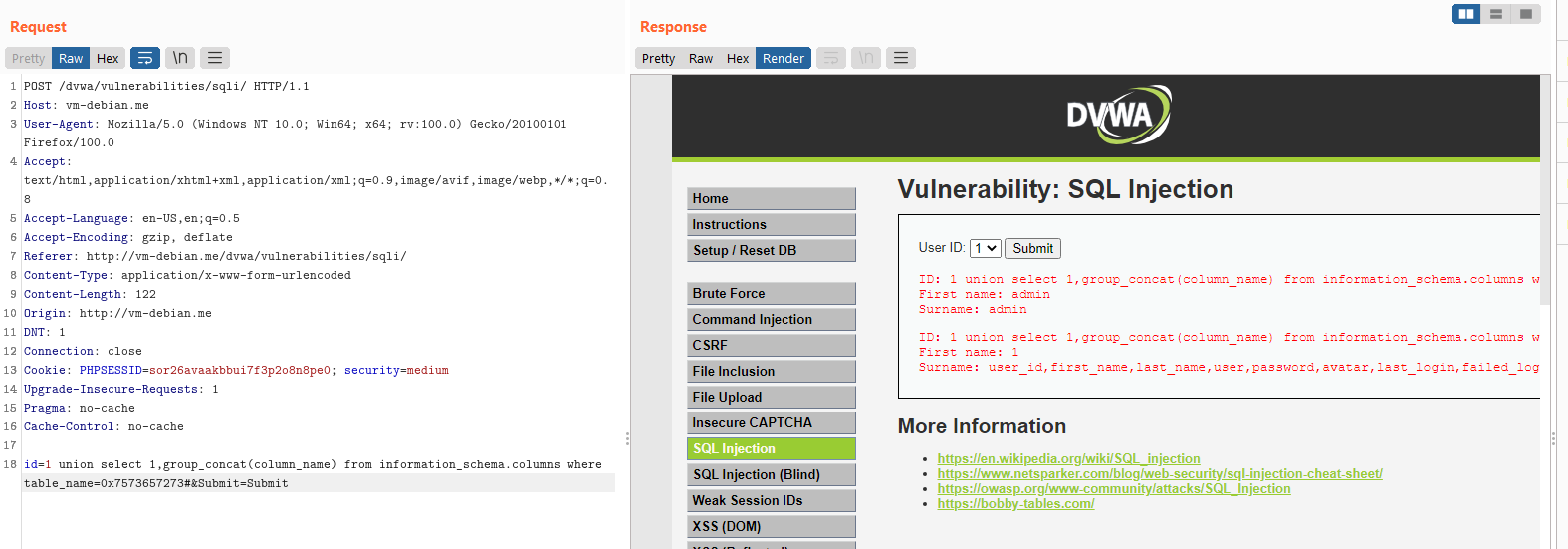This screenshot has width=1568, height=549.
Task: Click the Submit button
Action: click(x=1033, y=248)
